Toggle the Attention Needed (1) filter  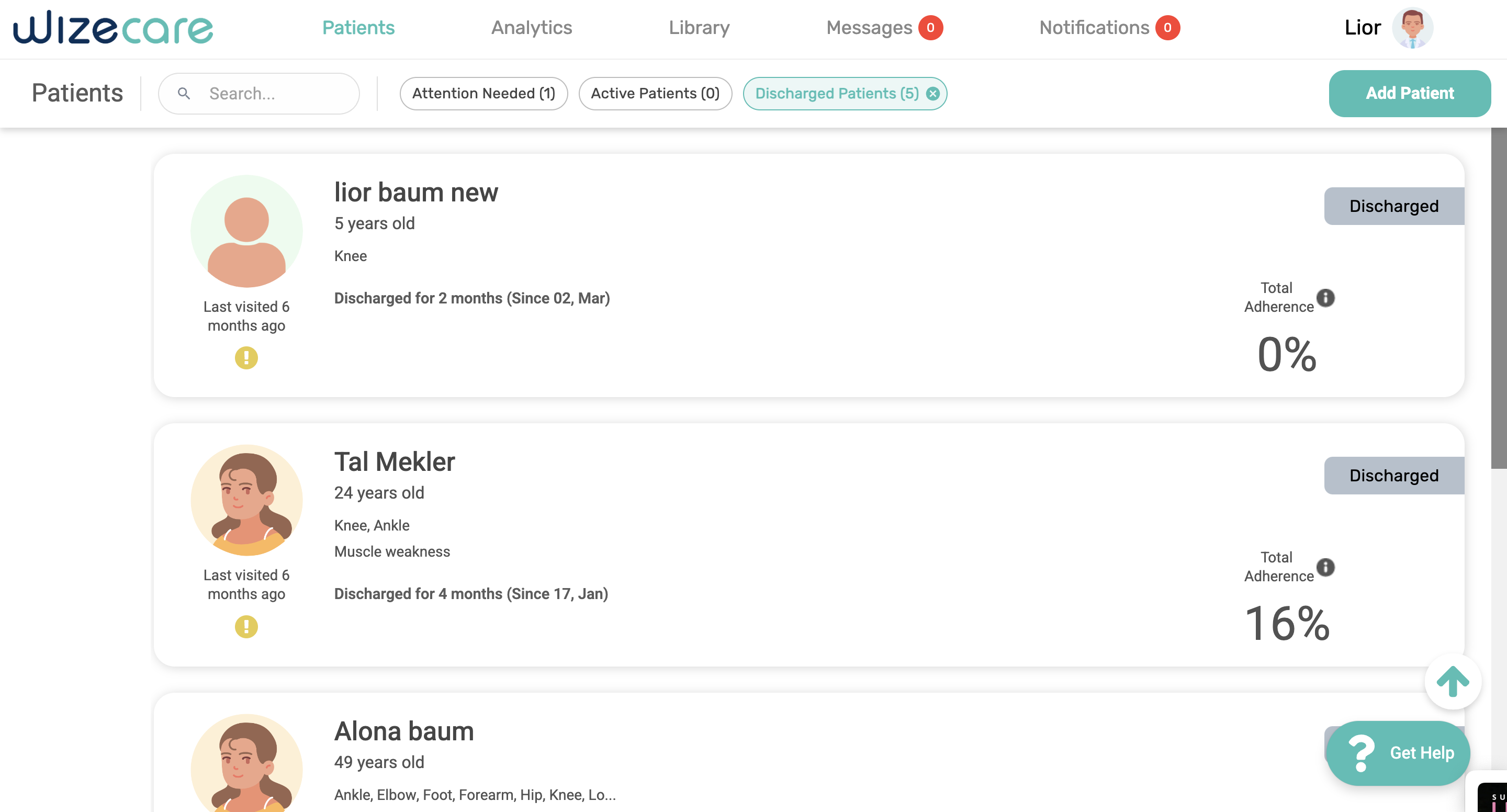(x=483, y=94)
